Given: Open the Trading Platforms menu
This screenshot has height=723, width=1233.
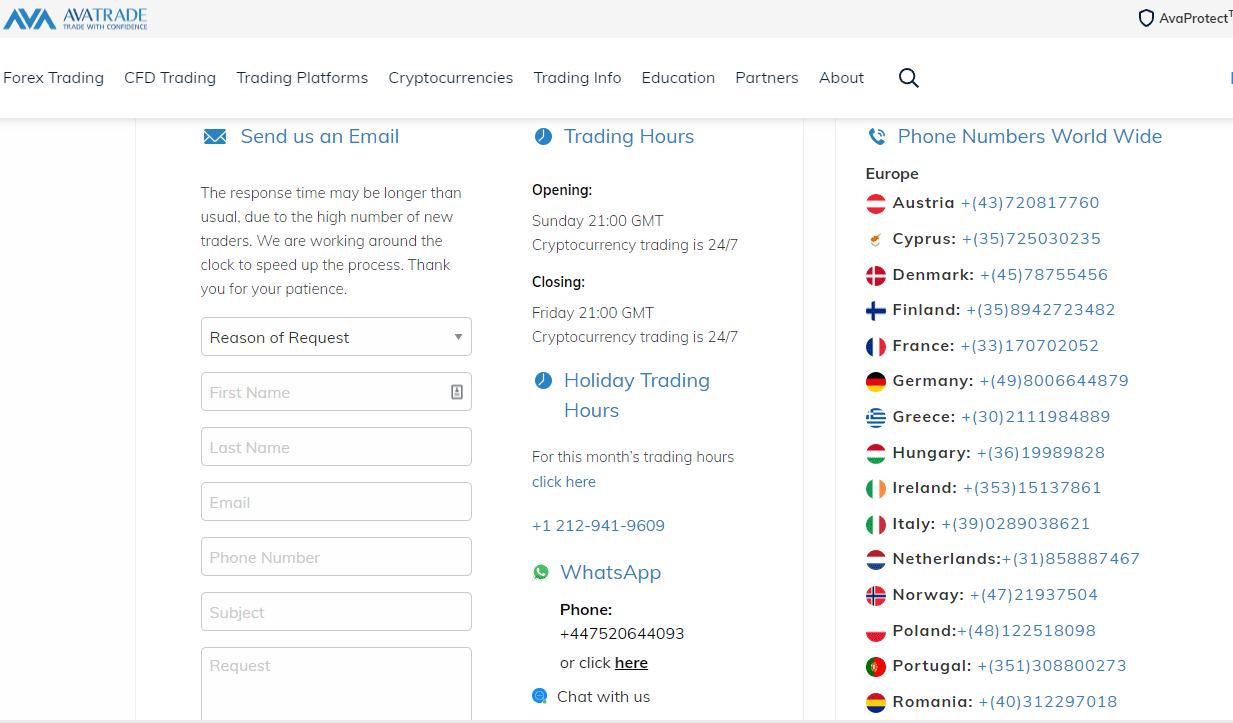Looking at the screenshot, I should click(302, 78).
